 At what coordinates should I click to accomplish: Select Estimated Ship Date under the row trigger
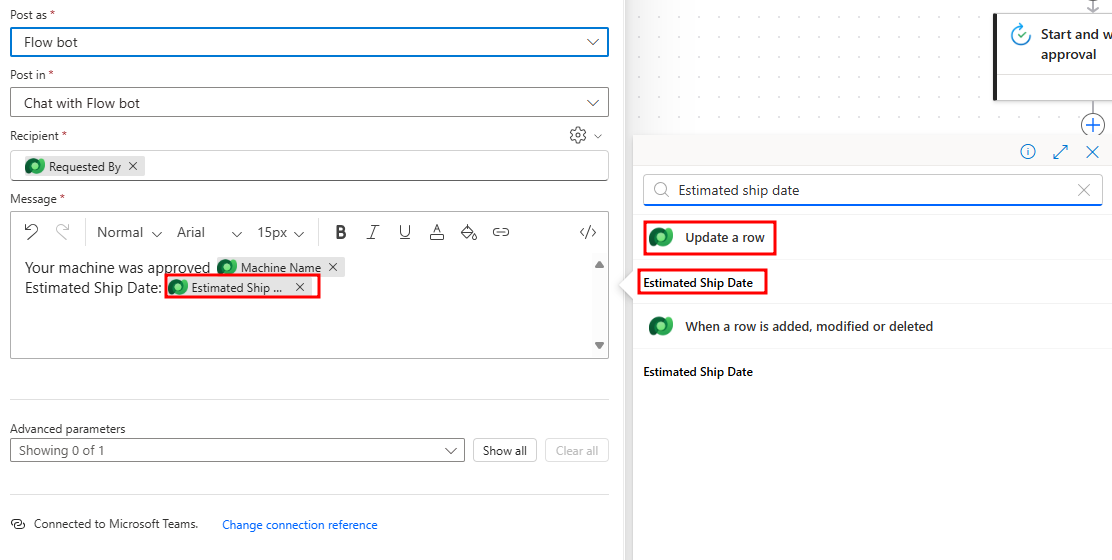pos(698,371)
